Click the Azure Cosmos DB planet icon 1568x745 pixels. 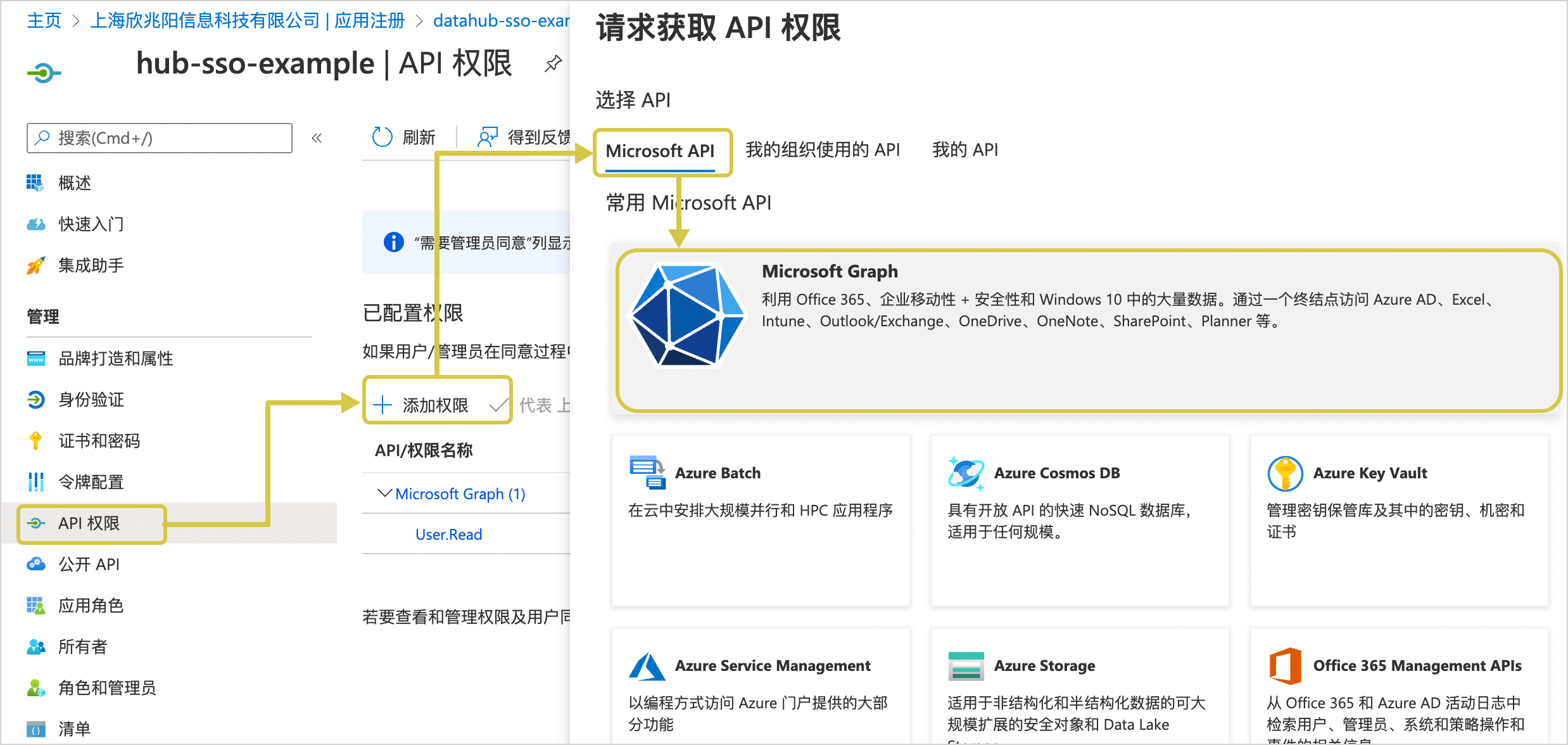point(966,473)
